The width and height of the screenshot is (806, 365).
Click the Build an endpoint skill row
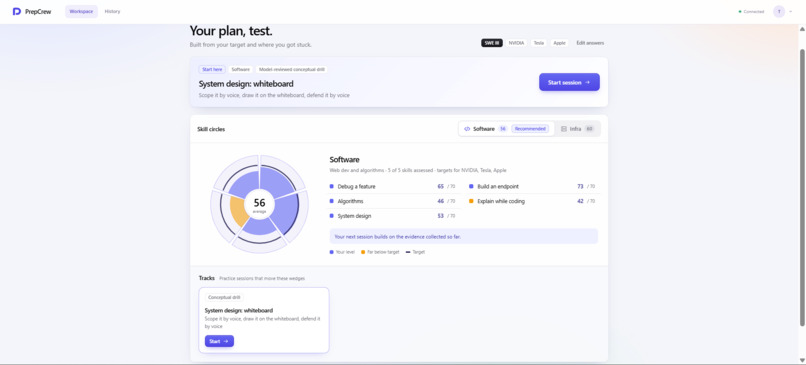pyautogui.click(x=533, y=187)
